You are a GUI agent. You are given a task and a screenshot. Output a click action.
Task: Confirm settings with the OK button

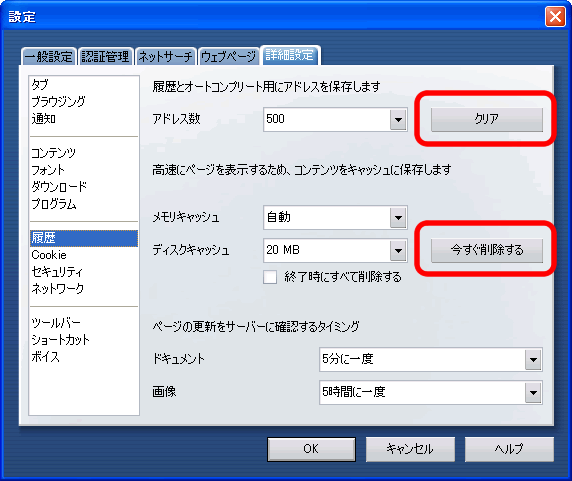(x=311, y=449)
